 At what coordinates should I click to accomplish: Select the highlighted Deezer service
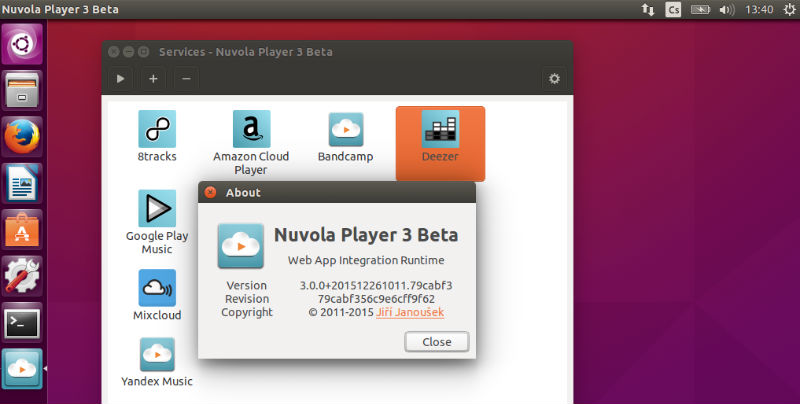tap(440, 143)
